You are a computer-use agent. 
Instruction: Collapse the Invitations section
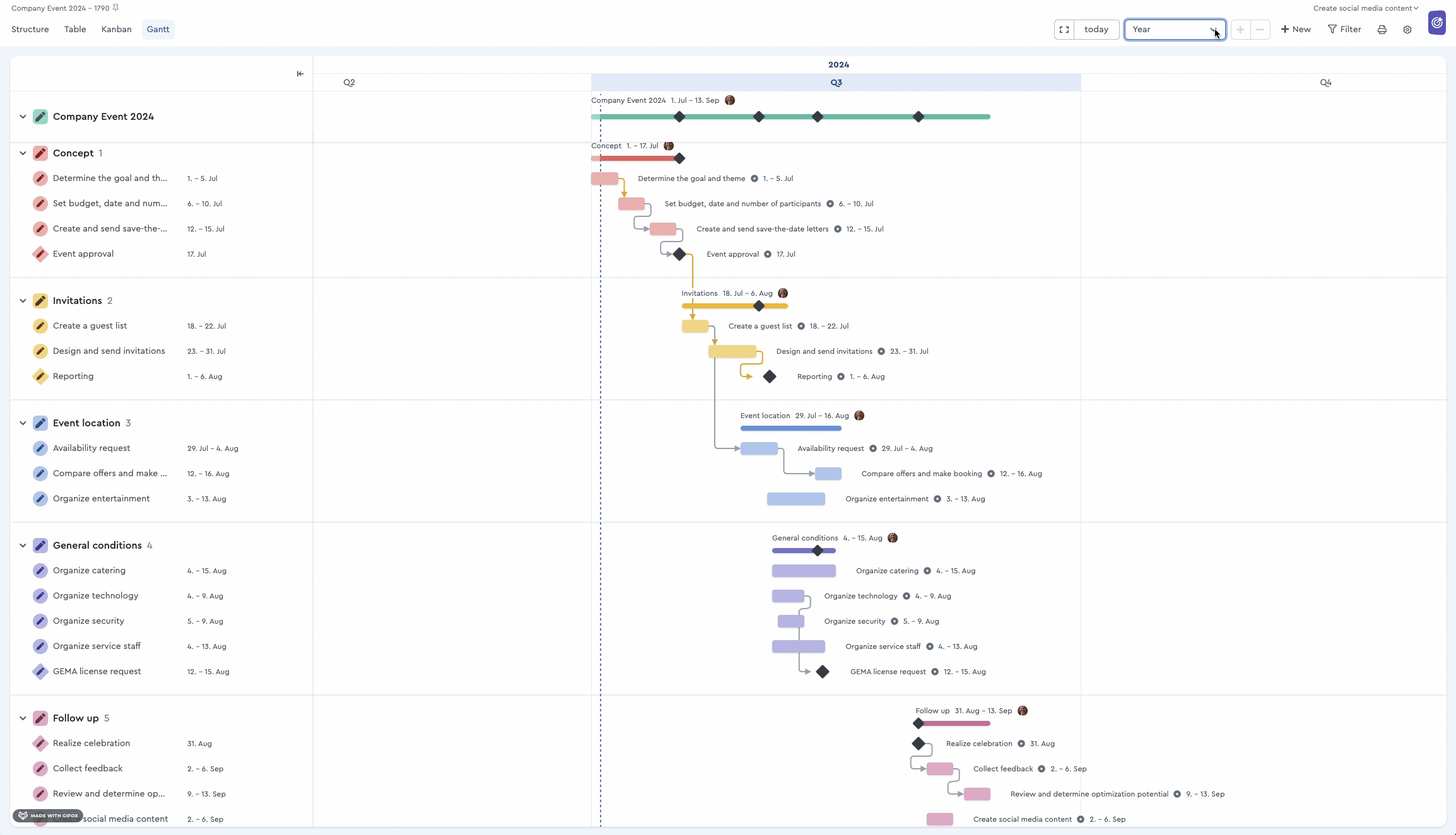click(x=23, y=301)
